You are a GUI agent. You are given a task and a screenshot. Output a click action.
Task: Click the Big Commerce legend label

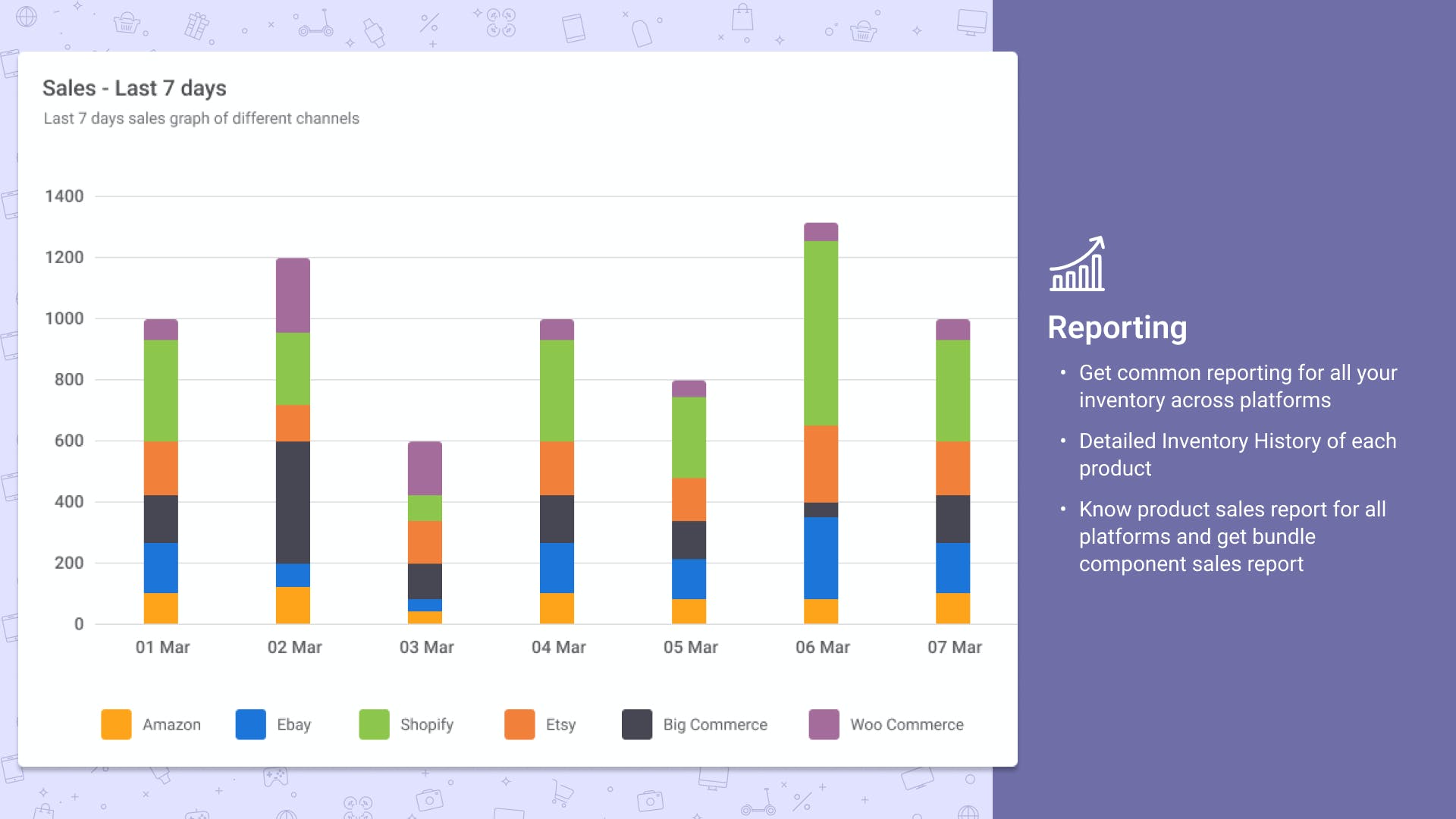(714, 724)
